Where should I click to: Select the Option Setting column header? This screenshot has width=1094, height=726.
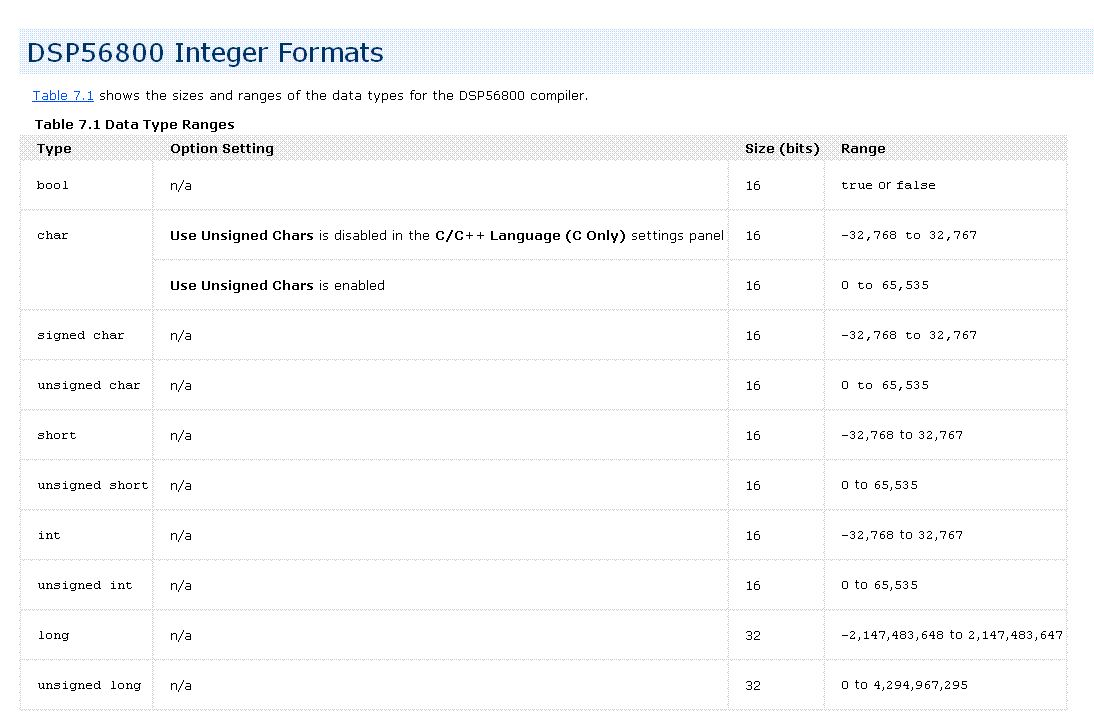pyautogui.click(x=221, y=149)
